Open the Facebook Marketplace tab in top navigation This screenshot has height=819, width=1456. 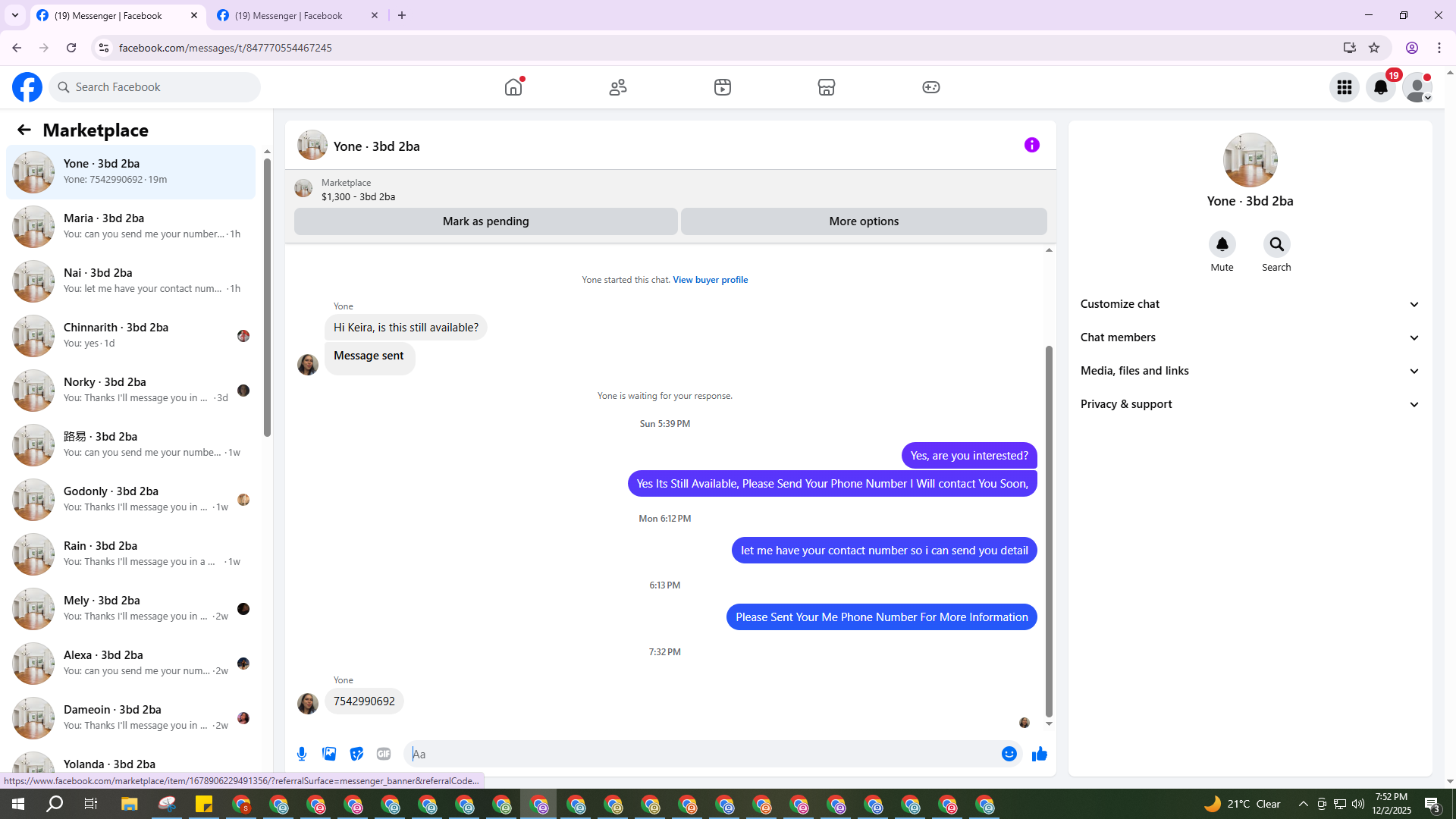[826, 87]
